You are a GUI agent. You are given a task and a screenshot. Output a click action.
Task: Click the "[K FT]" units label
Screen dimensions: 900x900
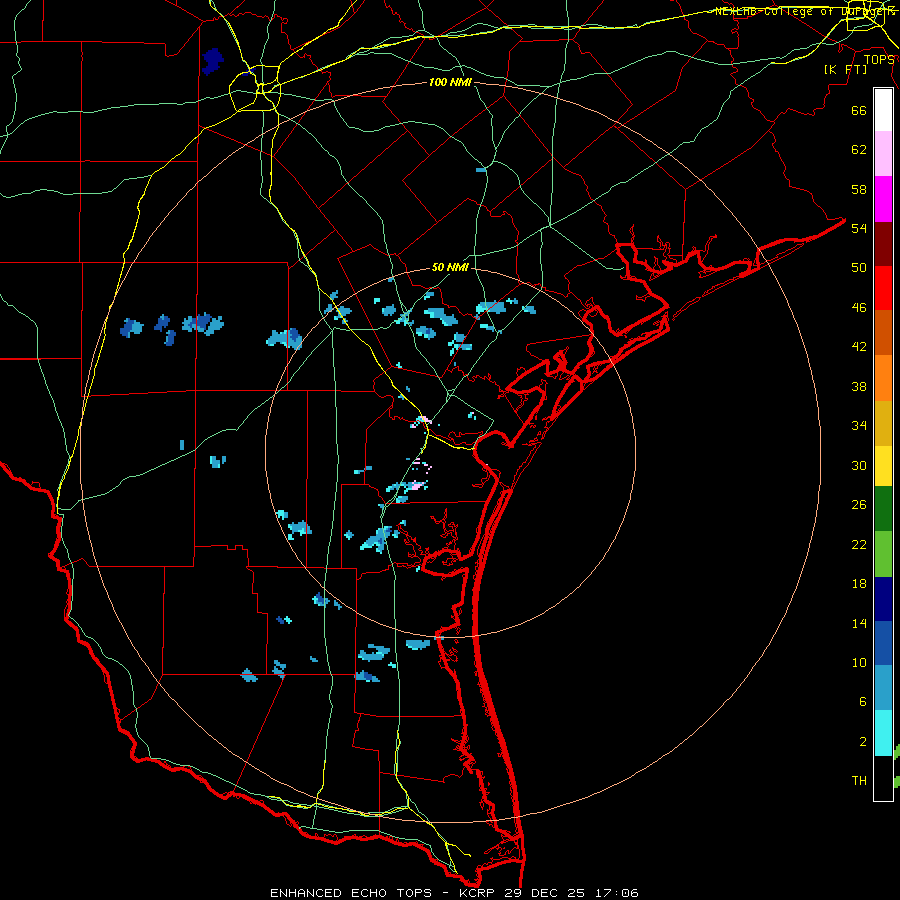tap(845, 69)
